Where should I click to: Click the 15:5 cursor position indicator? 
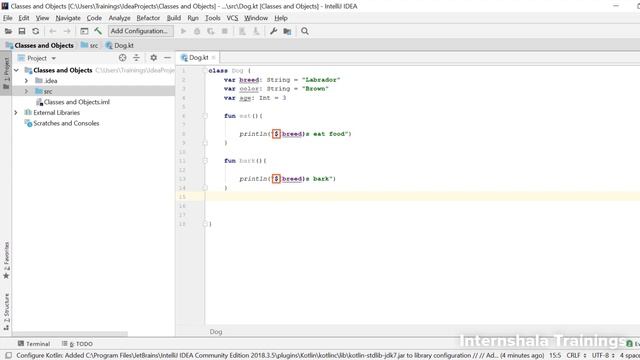coord(555,356)
